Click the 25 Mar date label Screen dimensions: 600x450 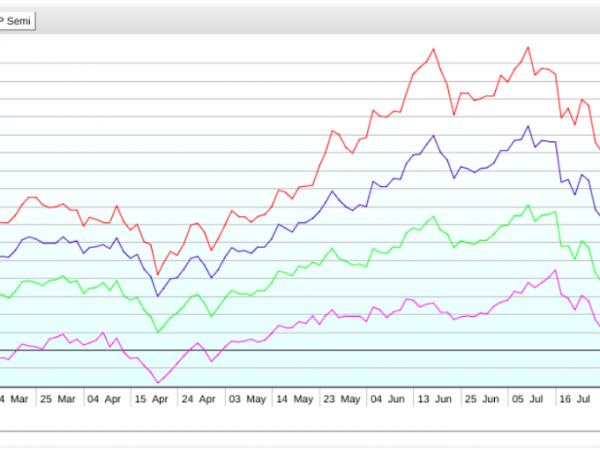[58, 399]
